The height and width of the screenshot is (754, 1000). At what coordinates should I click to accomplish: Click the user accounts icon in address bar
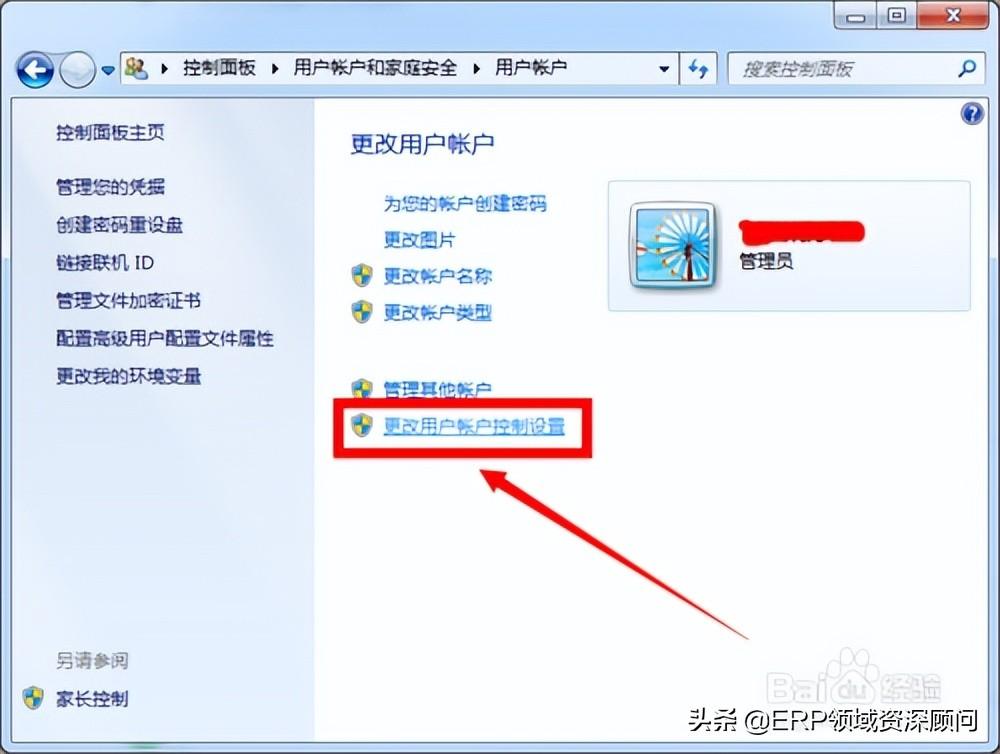(x=136, y=68)
